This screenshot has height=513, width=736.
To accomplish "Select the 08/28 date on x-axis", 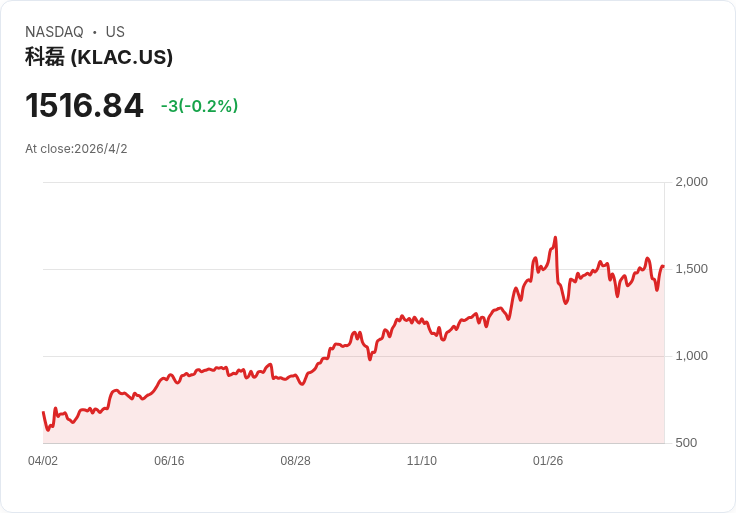I will click(295, 461).
